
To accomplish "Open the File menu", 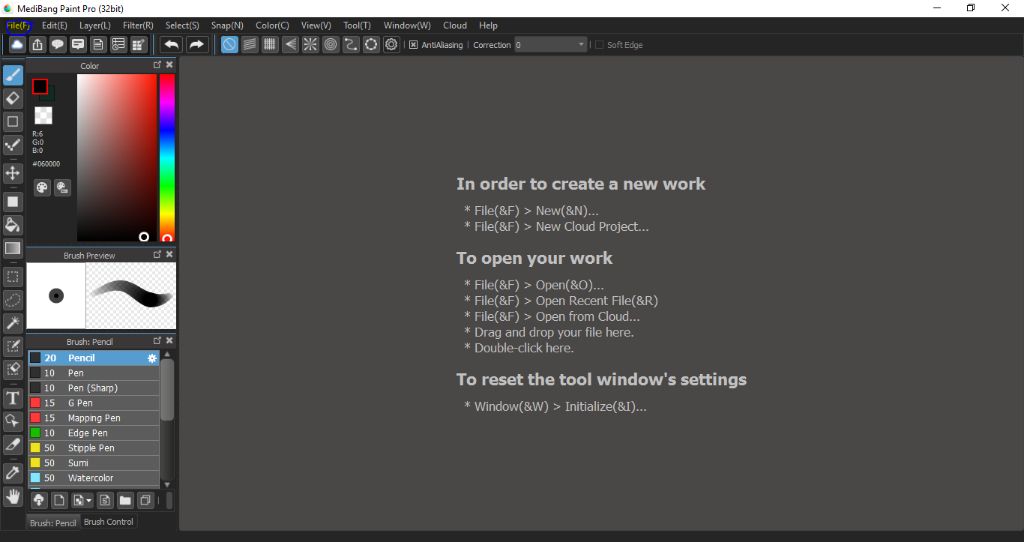I will pyautogui.click(x=18, y=25).
